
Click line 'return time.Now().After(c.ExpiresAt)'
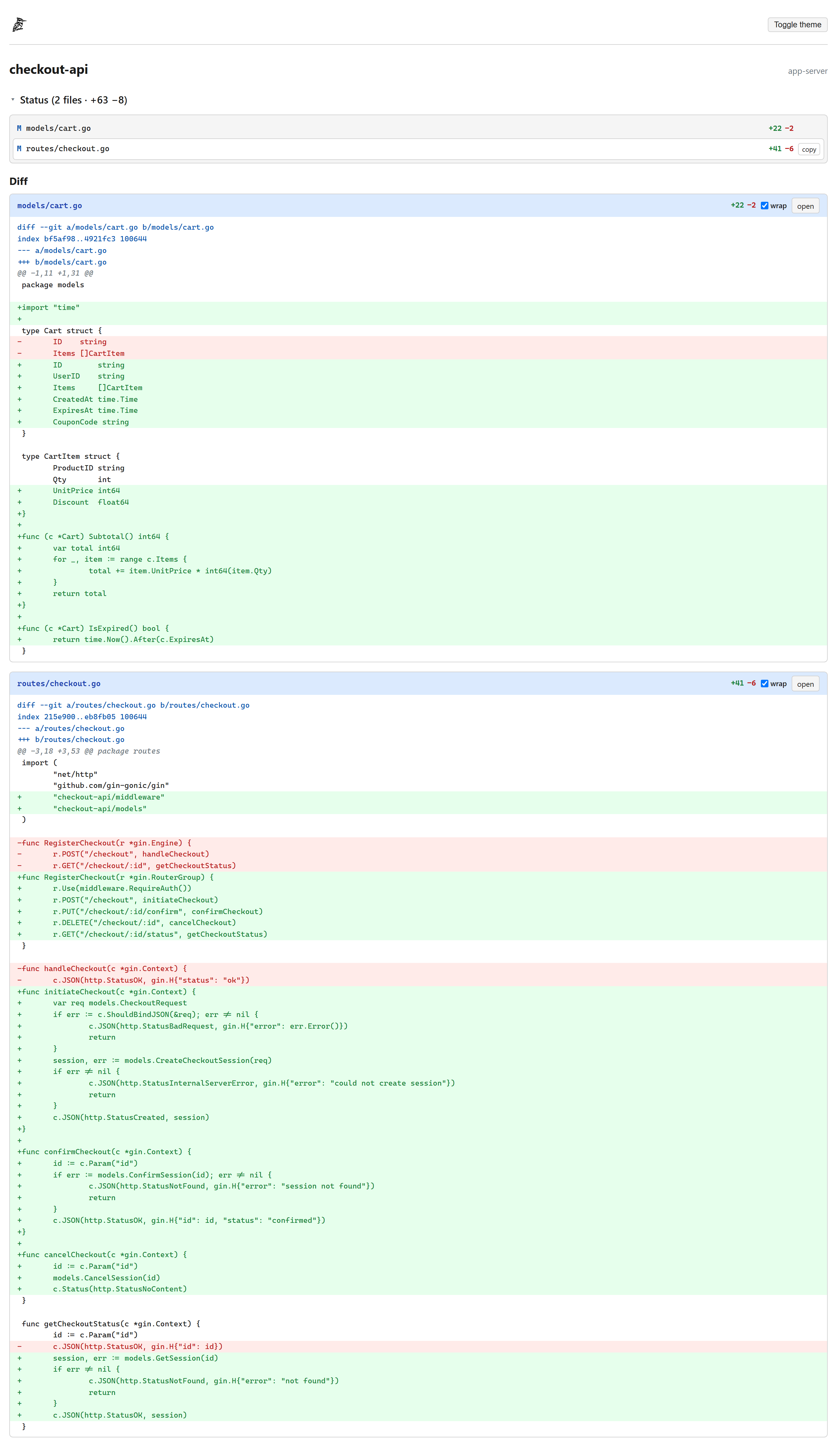coord(418,639)
